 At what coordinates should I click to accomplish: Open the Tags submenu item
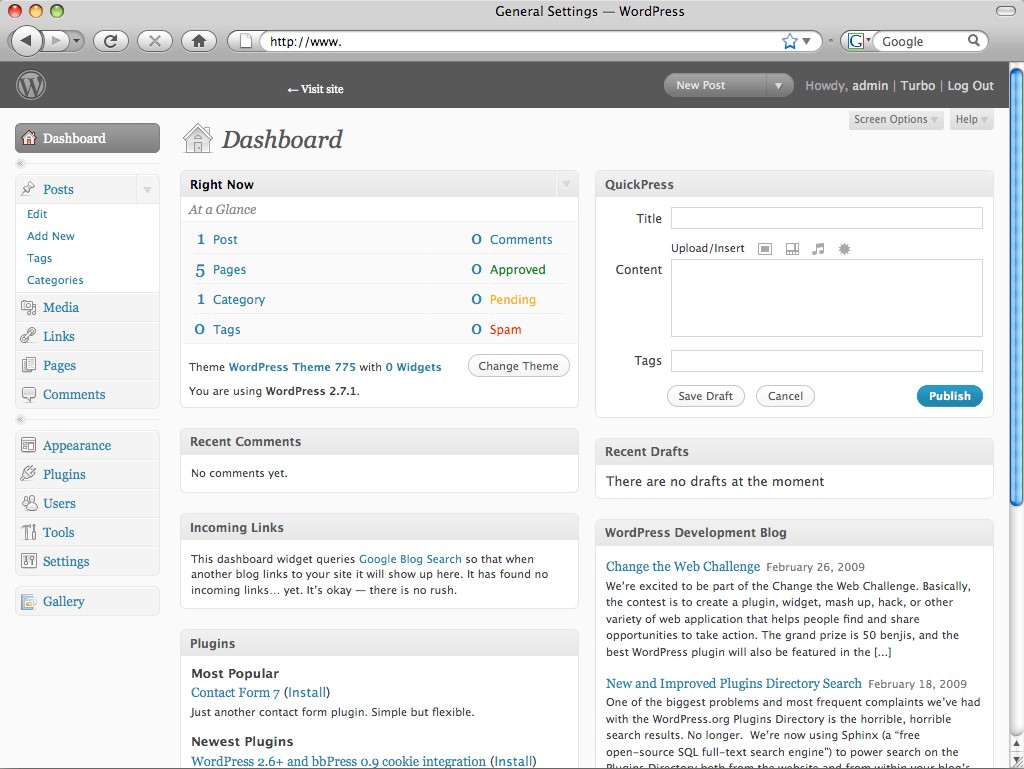click(39, 258)
